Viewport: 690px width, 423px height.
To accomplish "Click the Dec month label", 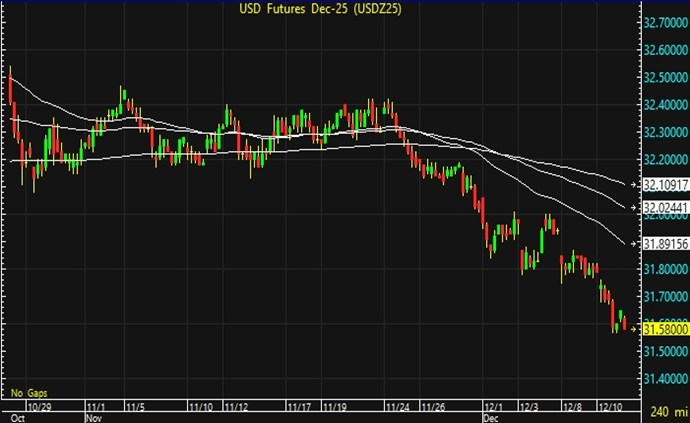I will coord(492,419).
